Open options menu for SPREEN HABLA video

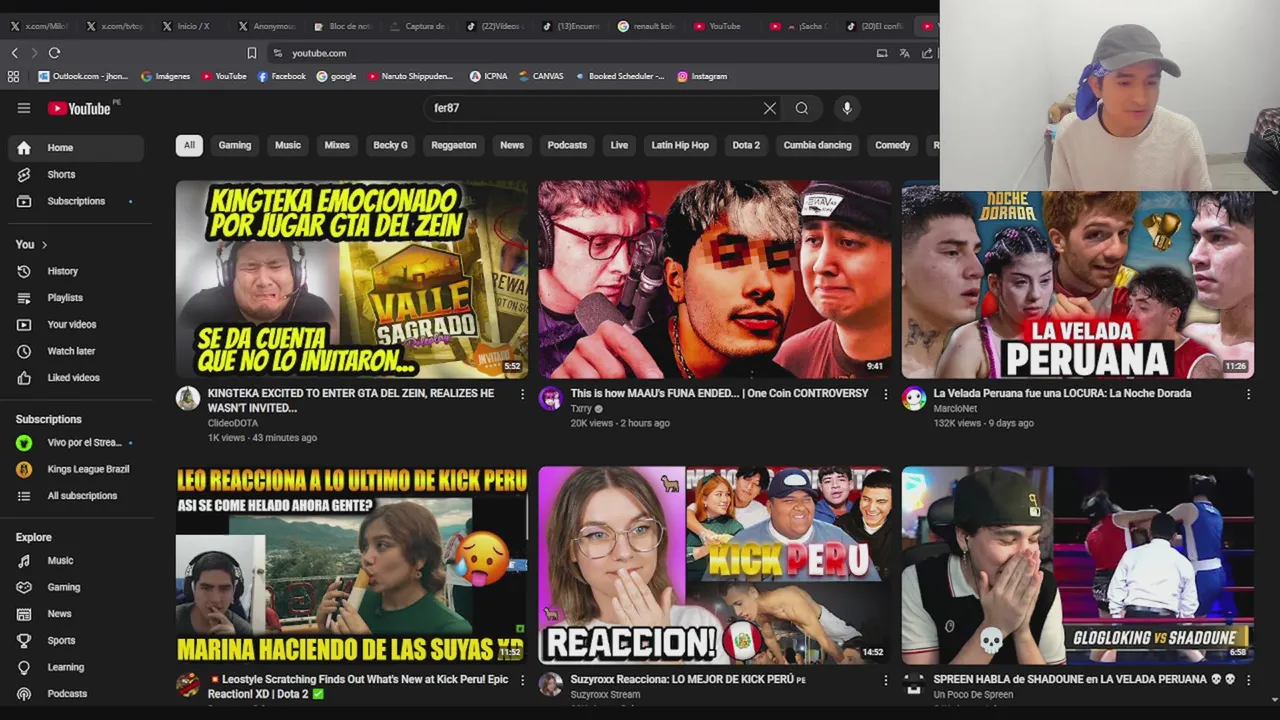click(1248, 681)
